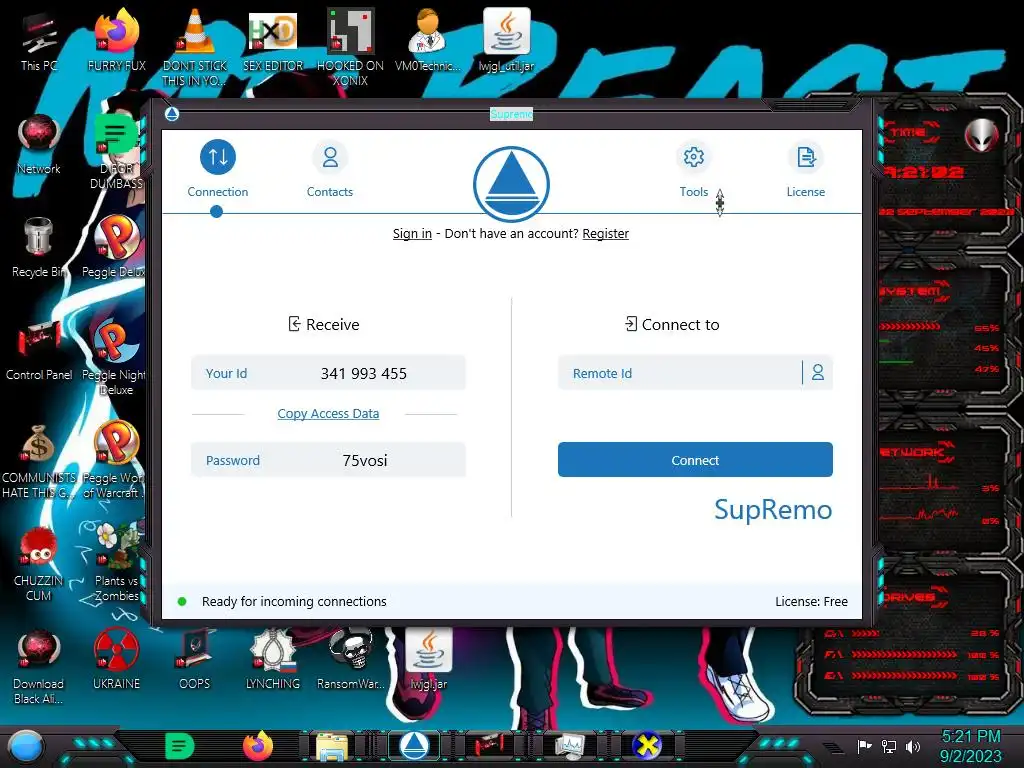The image size is (1024, 768).
Task: Click the money bag COMMUNISTS HATE THIS icon
Action: [x=39, y=461]
